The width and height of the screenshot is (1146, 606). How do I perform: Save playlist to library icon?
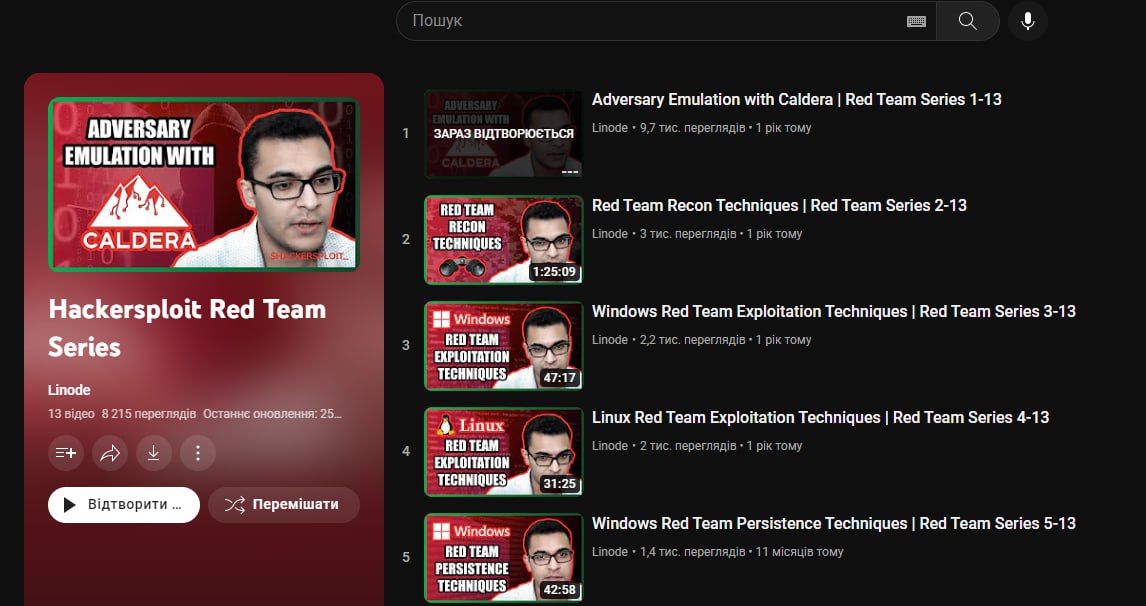[66, 453]
